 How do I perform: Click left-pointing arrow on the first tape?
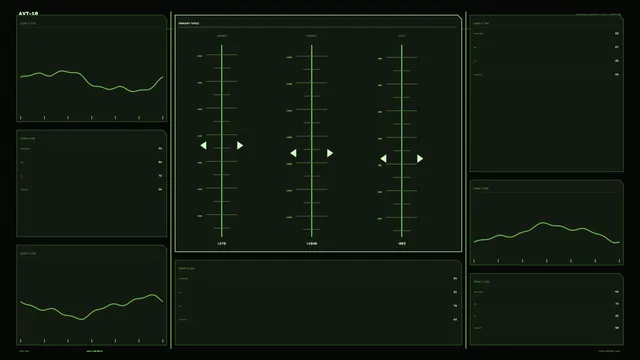point(203,145)
